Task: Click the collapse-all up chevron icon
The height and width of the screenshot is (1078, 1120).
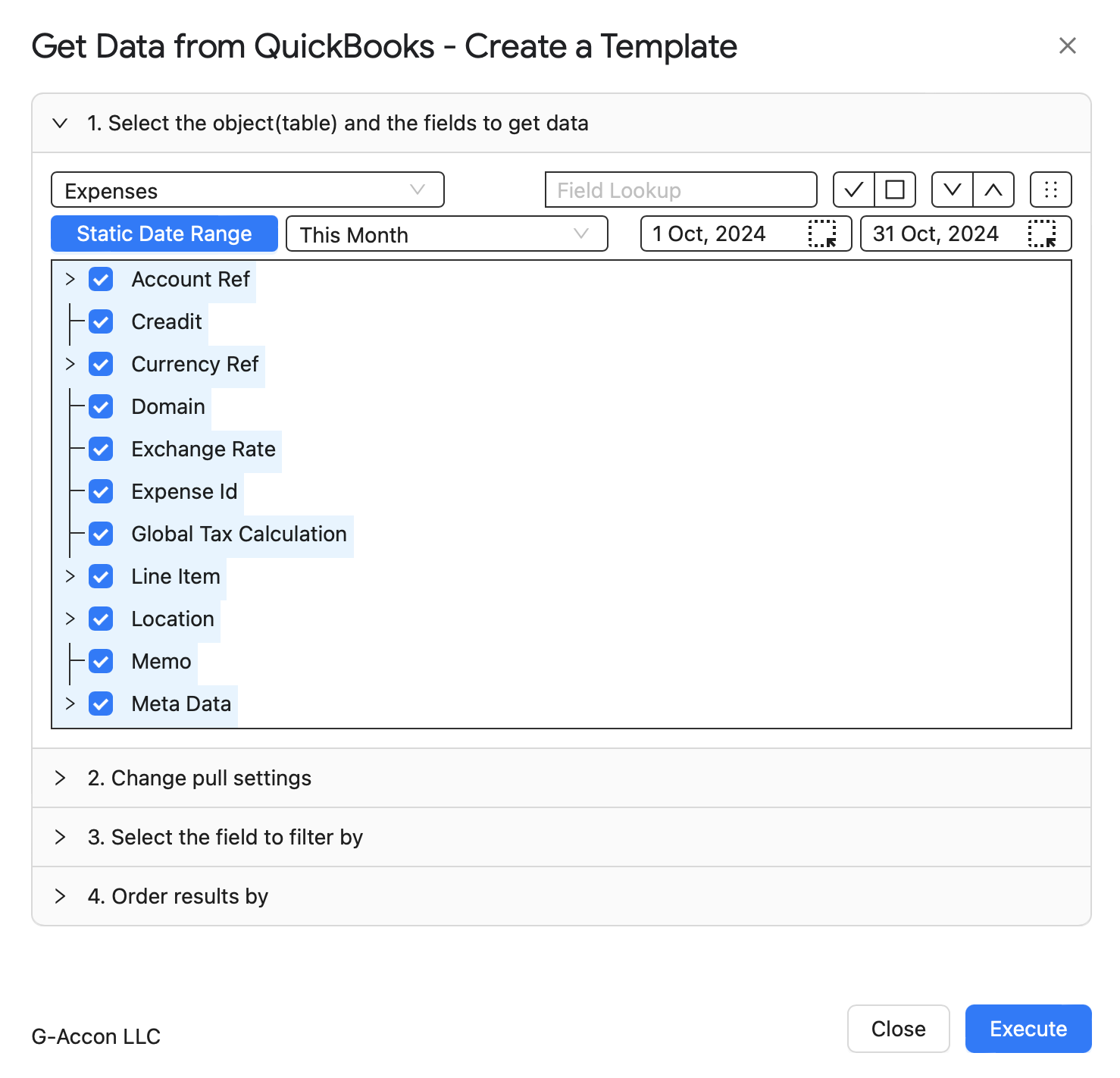Action: (x=993, y=190)
